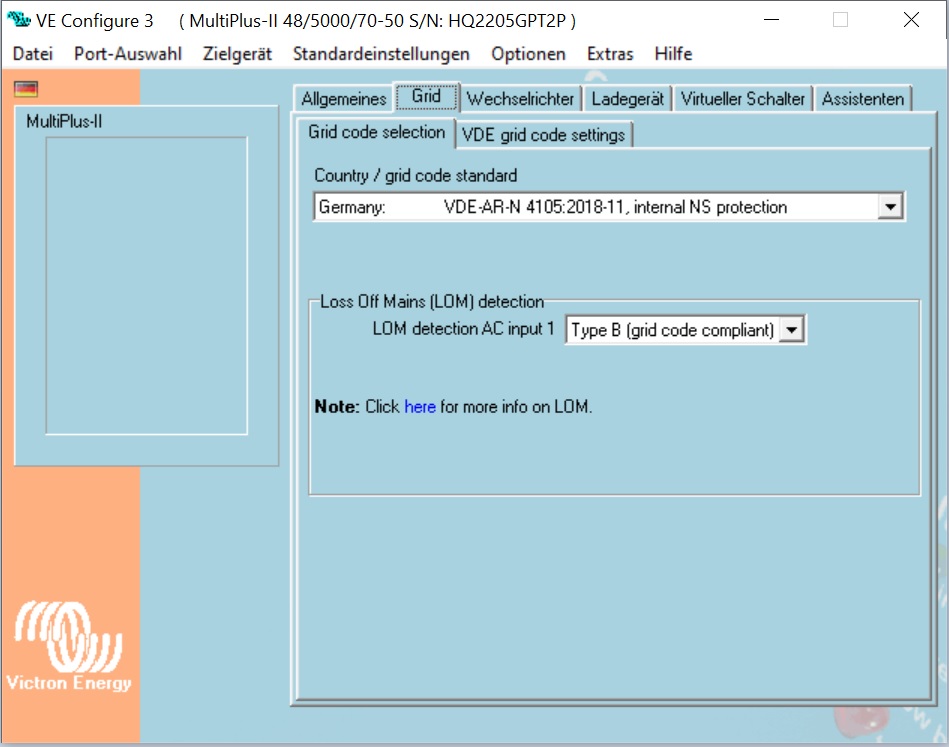Open the Optionen menu
The height and width of the screenshot is (747, 949).
tap(528, 54)
